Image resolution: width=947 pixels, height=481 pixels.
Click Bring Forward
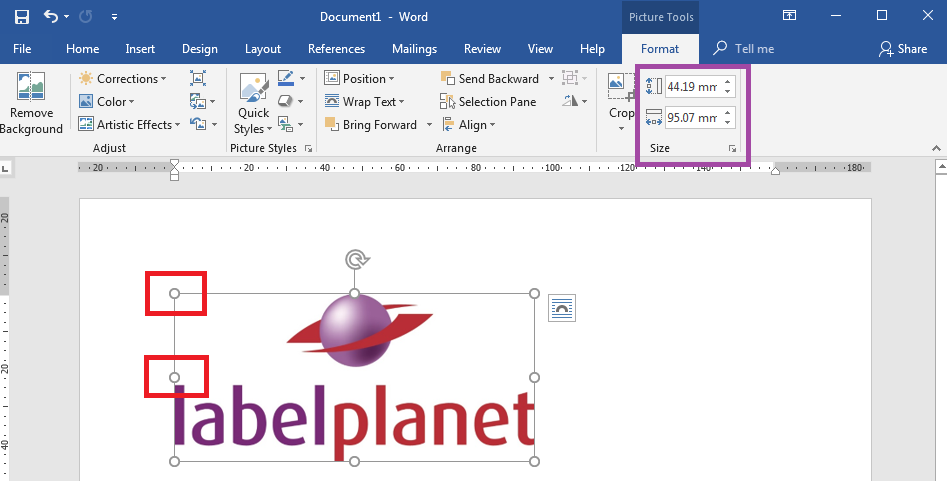(x=371, y=124)
